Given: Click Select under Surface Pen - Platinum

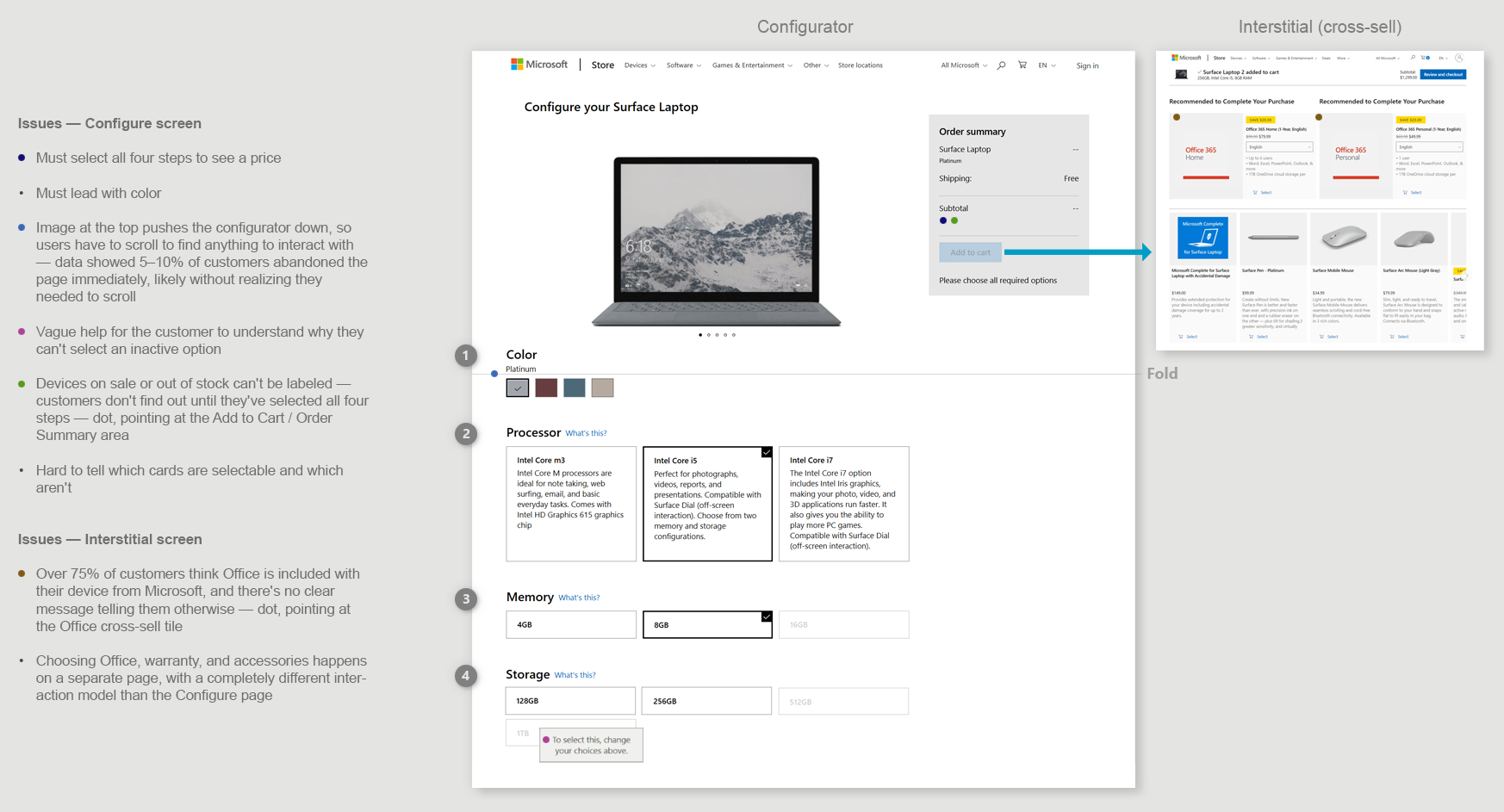Looking at the screenshot, I should (1259, 337).
